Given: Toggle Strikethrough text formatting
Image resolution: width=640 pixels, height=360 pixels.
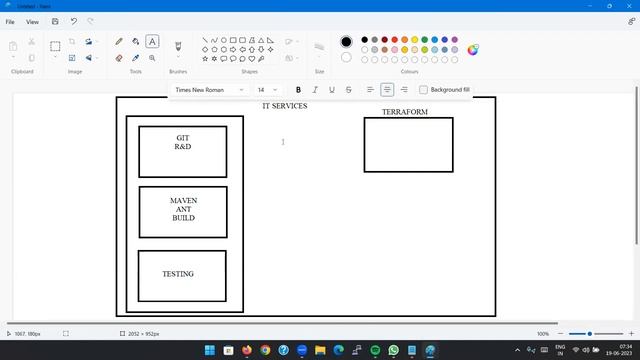Looking at the screenshot, I should pyautogui.click(x=349, y=90).
